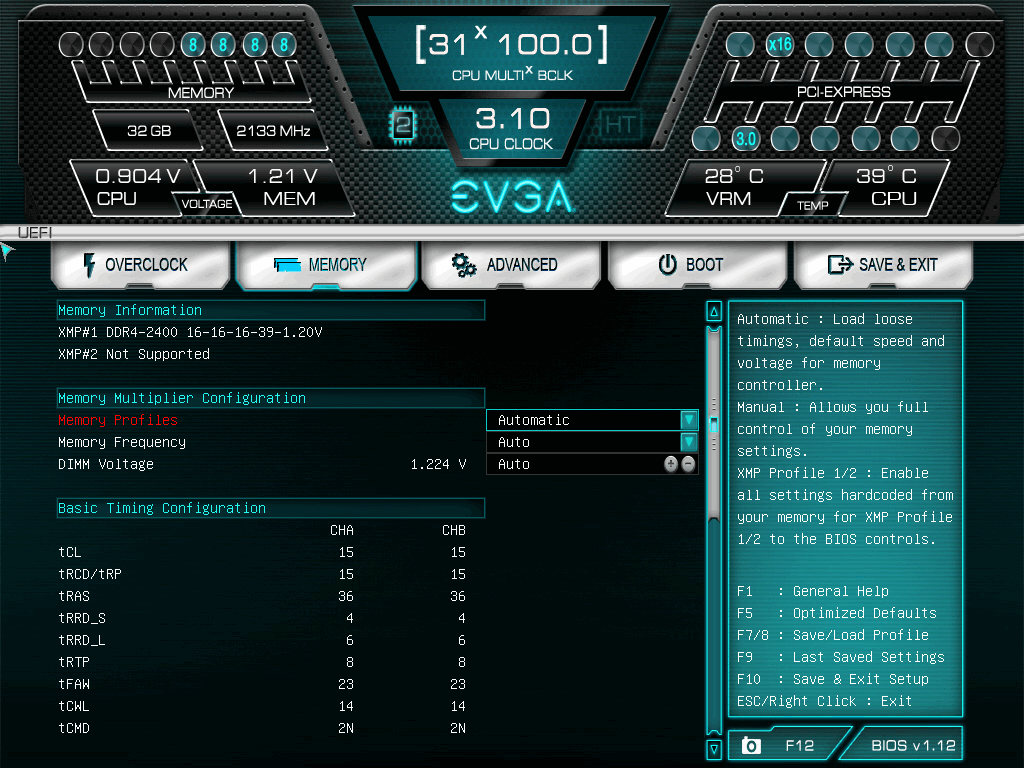The image size is (1024, 768).
Task: Open the Memory Profiles Automatic dropdown
Action: pyautogui.click(x=592, y=420)
